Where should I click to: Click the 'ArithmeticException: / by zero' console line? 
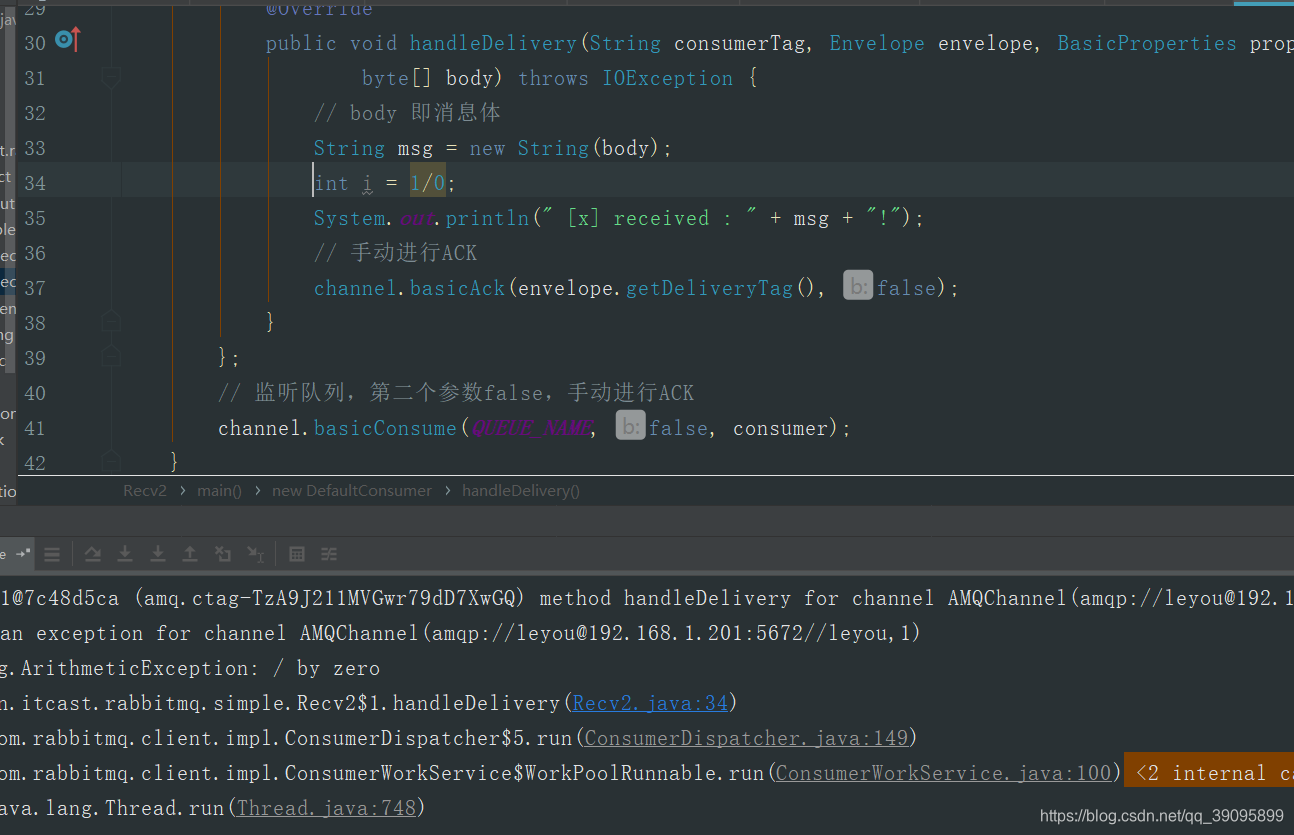[x=190, y=668]
